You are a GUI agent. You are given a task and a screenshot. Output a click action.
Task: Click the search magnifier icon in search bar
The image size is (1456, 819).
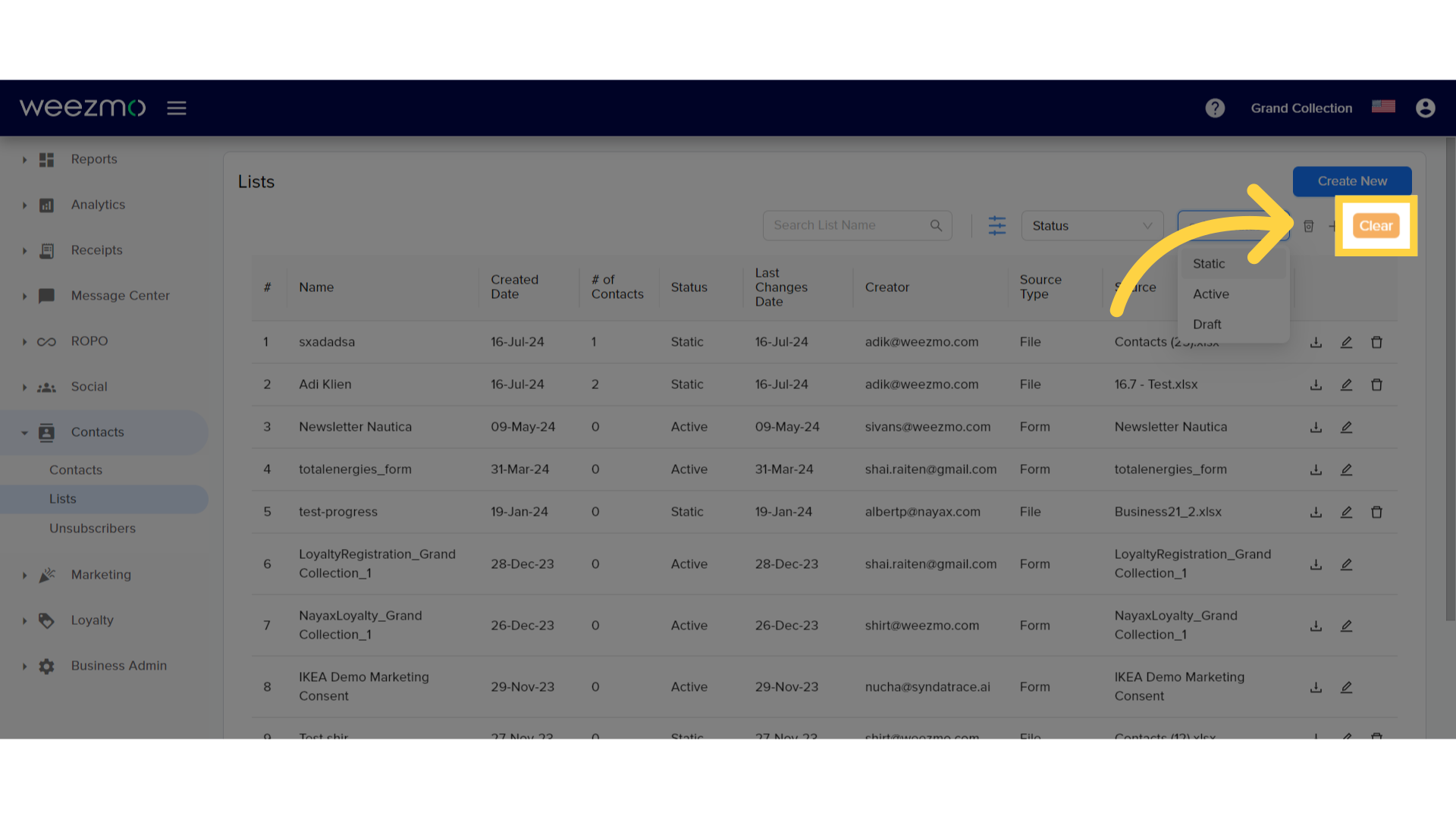click(935, 225)
